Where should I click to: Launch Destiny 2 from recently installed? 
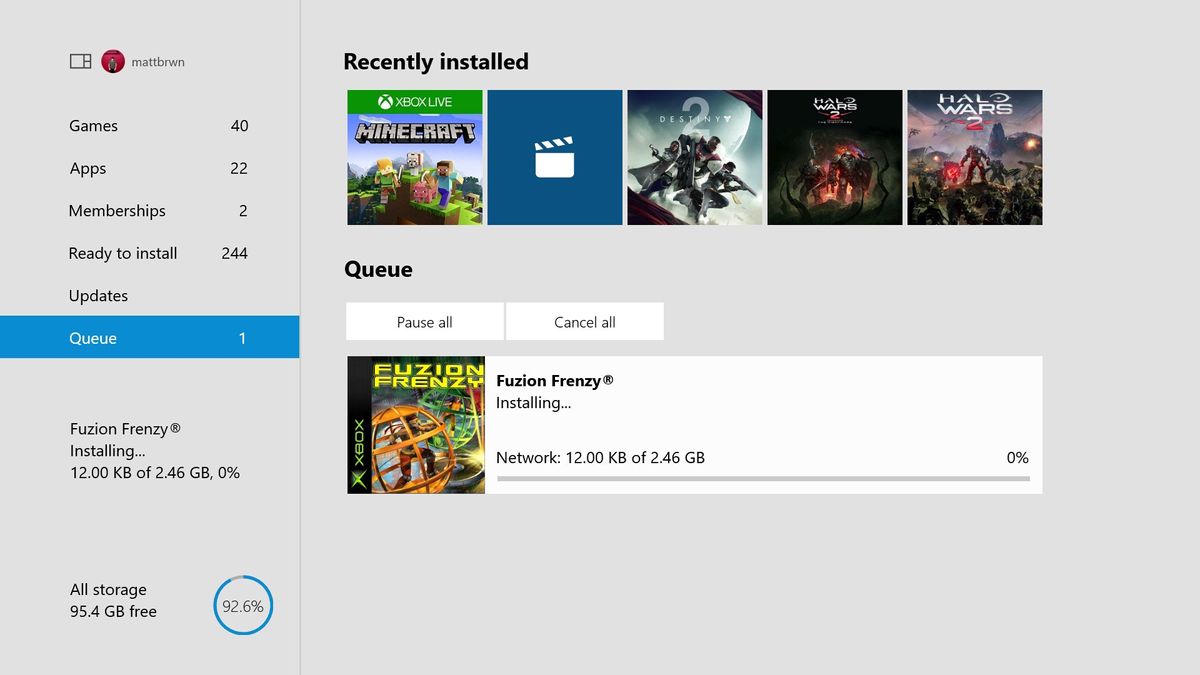tap(695, 157)
